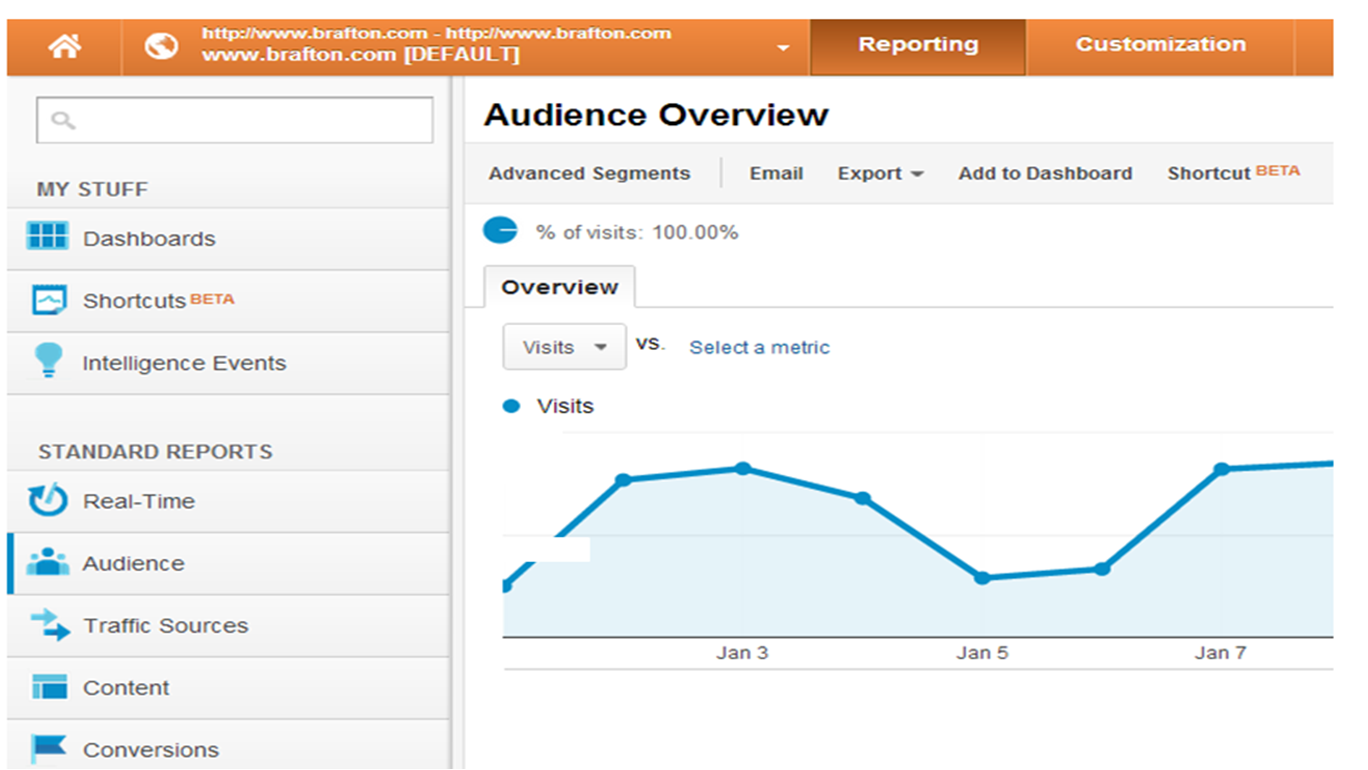The image size is (1368, 770).
Task: Open the Export dropdown
Action: coord(880,174)
